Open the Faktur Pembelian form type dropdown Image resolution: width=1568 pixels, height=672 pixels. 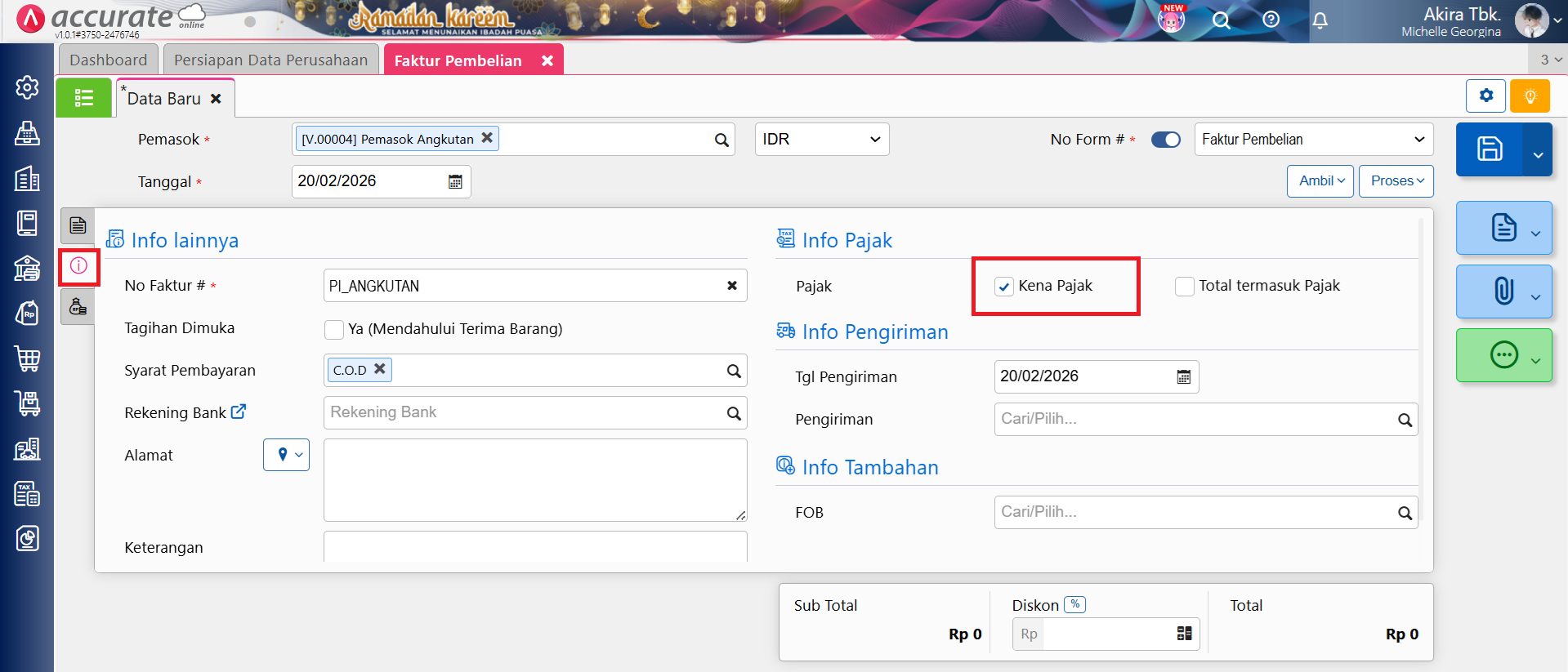[1313, 140]
